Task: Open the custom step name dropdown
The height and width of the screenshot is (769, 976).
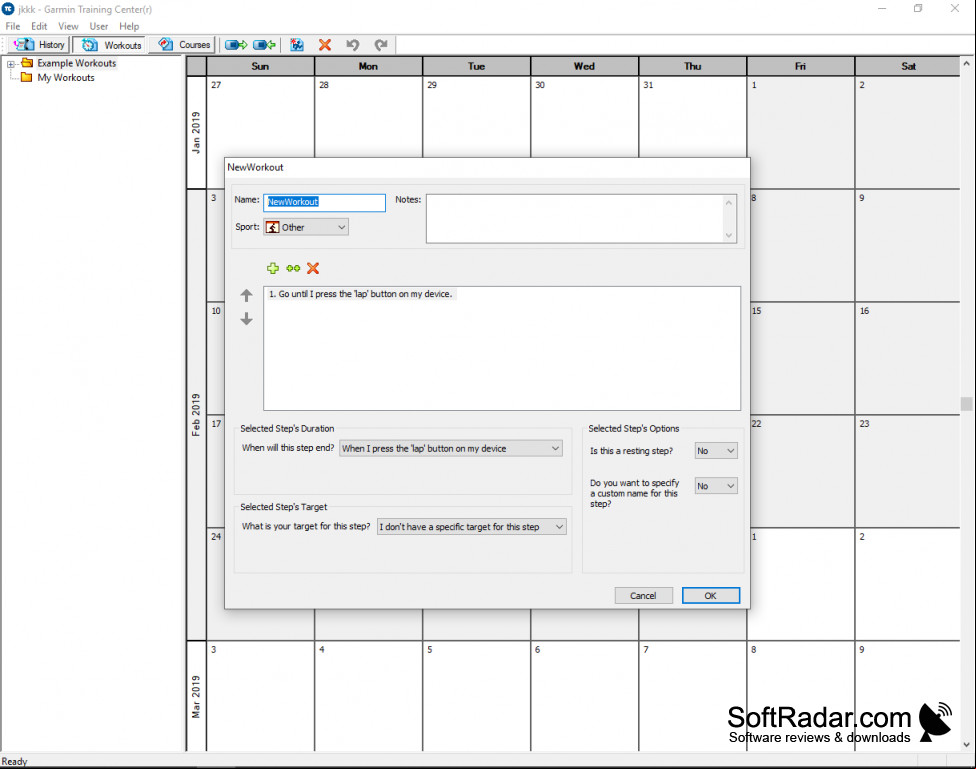Action: point(716,486)
